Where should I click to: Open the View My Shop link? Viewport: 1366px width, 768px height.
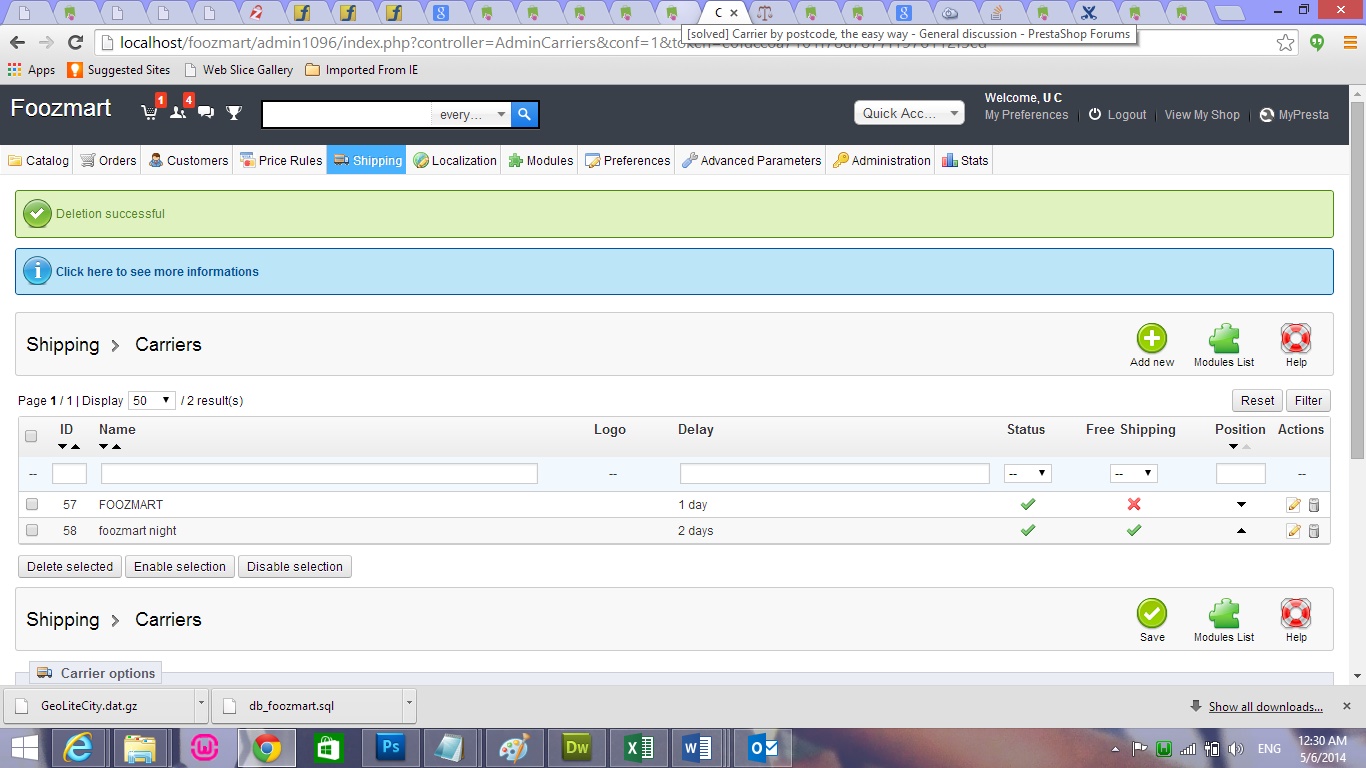tap(1202, 115)
